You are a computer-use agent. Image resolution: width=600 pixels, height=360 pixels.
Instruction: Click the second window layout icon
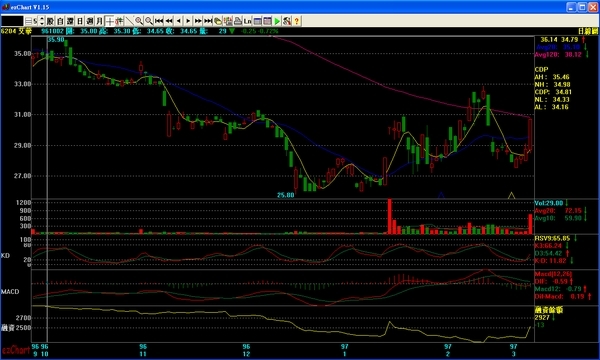click(267, 21)
